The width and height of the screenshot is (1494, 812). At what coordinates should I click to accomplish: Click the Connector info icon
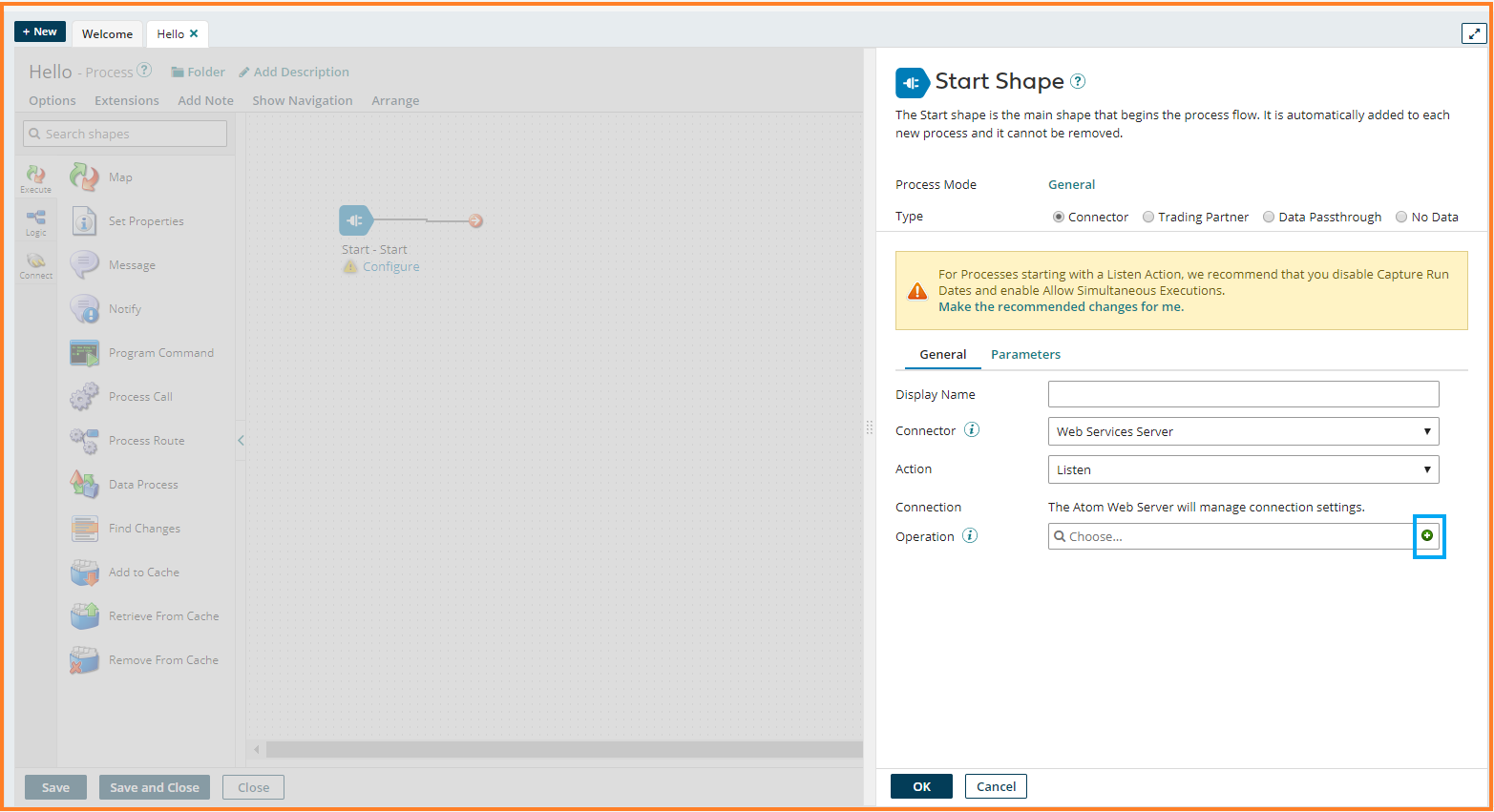coord(972,430)
